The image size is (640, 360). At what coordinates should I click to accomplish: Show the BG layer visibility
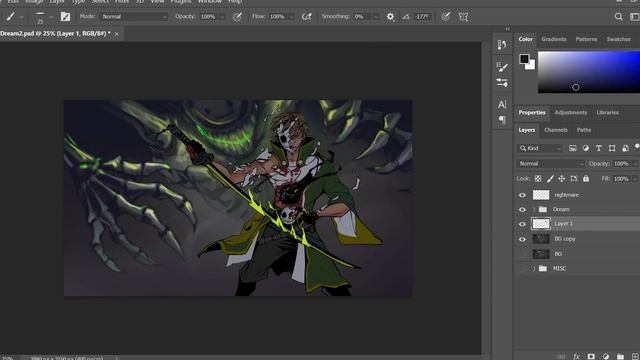[x=522, y=254]
